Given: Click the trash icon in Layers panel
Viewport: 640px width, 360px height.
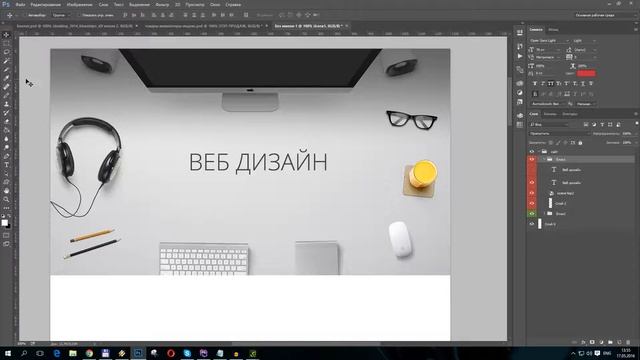Looking at the screenshot, I should [x=628, y=342].
